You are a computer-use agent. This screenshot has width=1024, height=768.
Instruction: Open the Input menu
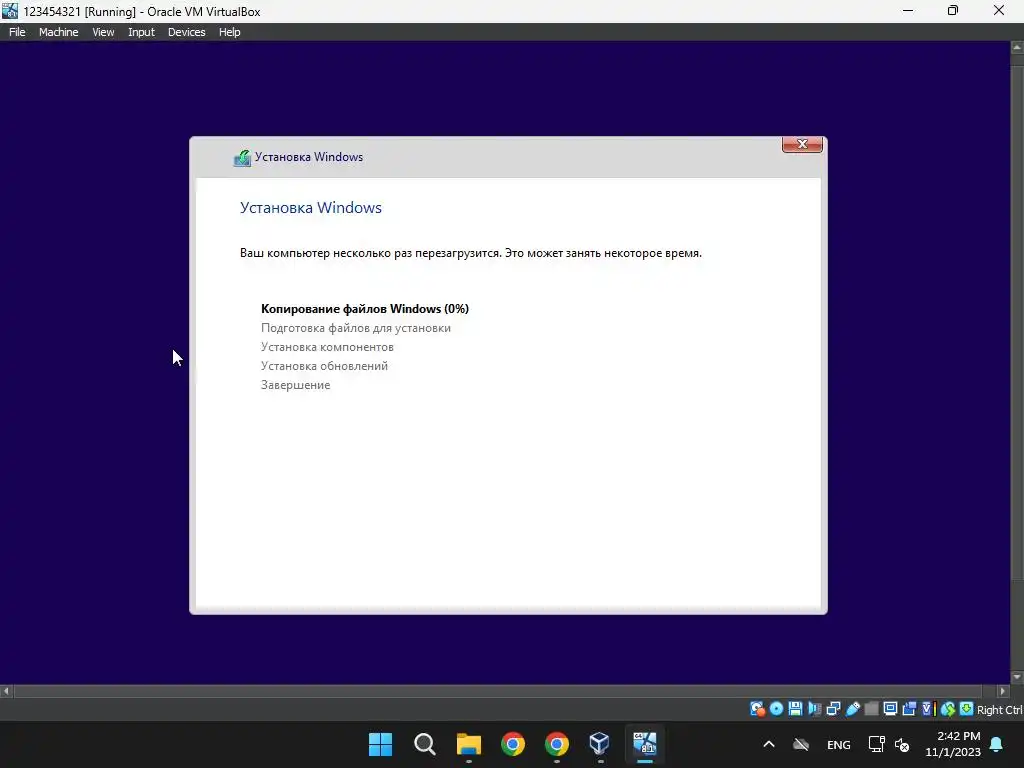[141, 32]
